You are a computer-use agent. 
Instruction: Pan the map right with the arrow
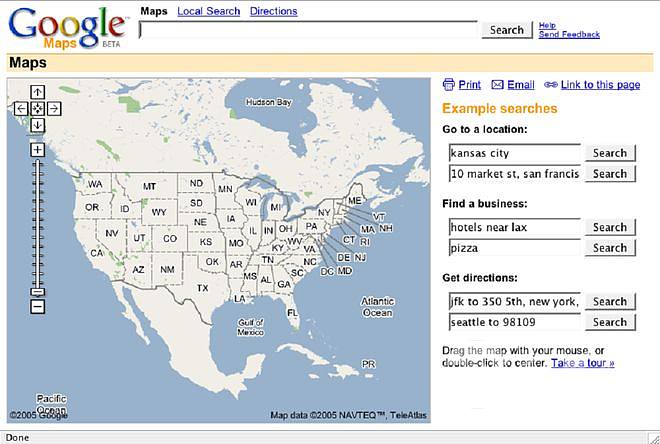(54, 109)
